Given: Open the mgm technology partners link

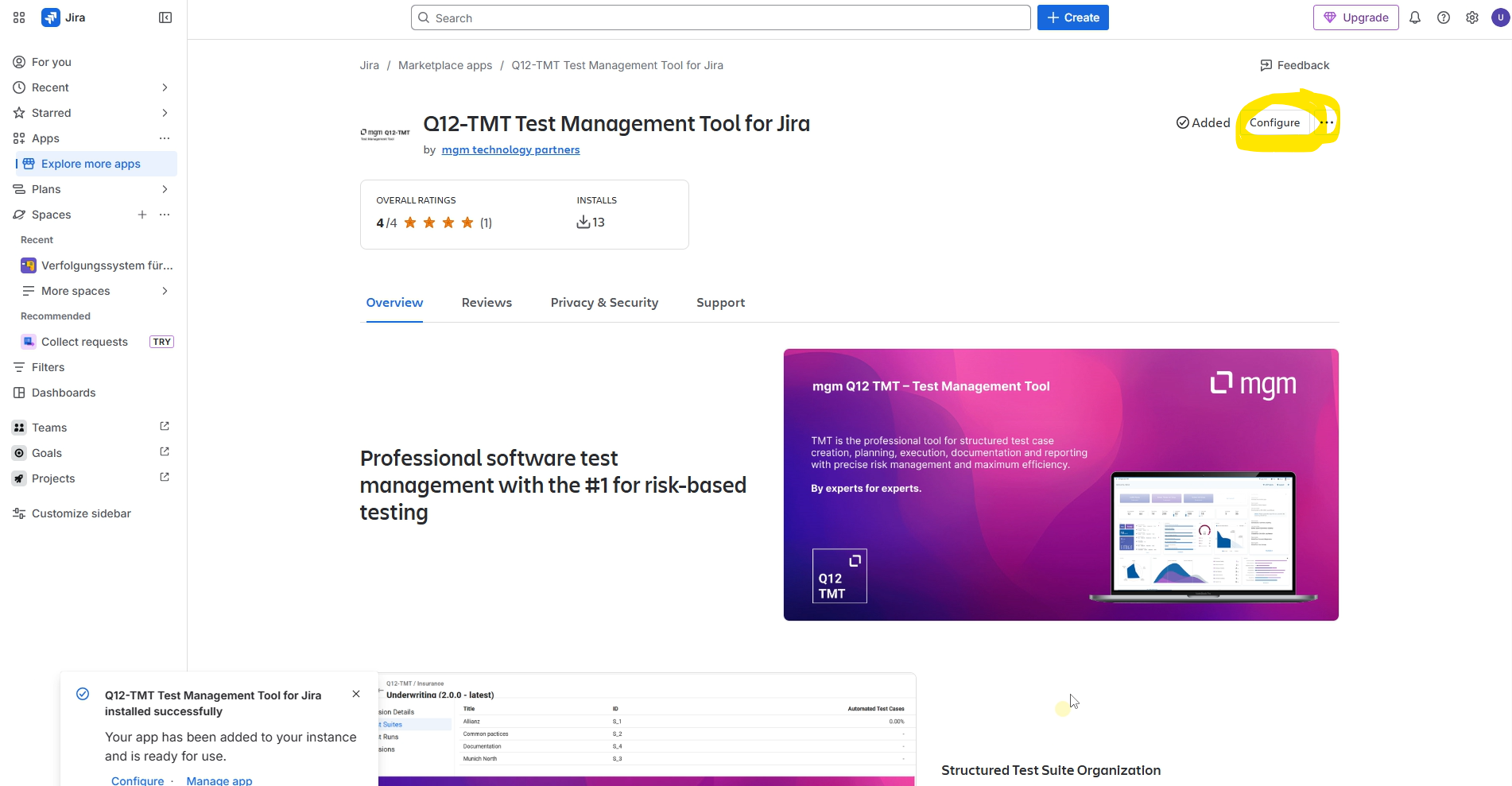Looking at the screenshot, I should coord(510,149).
